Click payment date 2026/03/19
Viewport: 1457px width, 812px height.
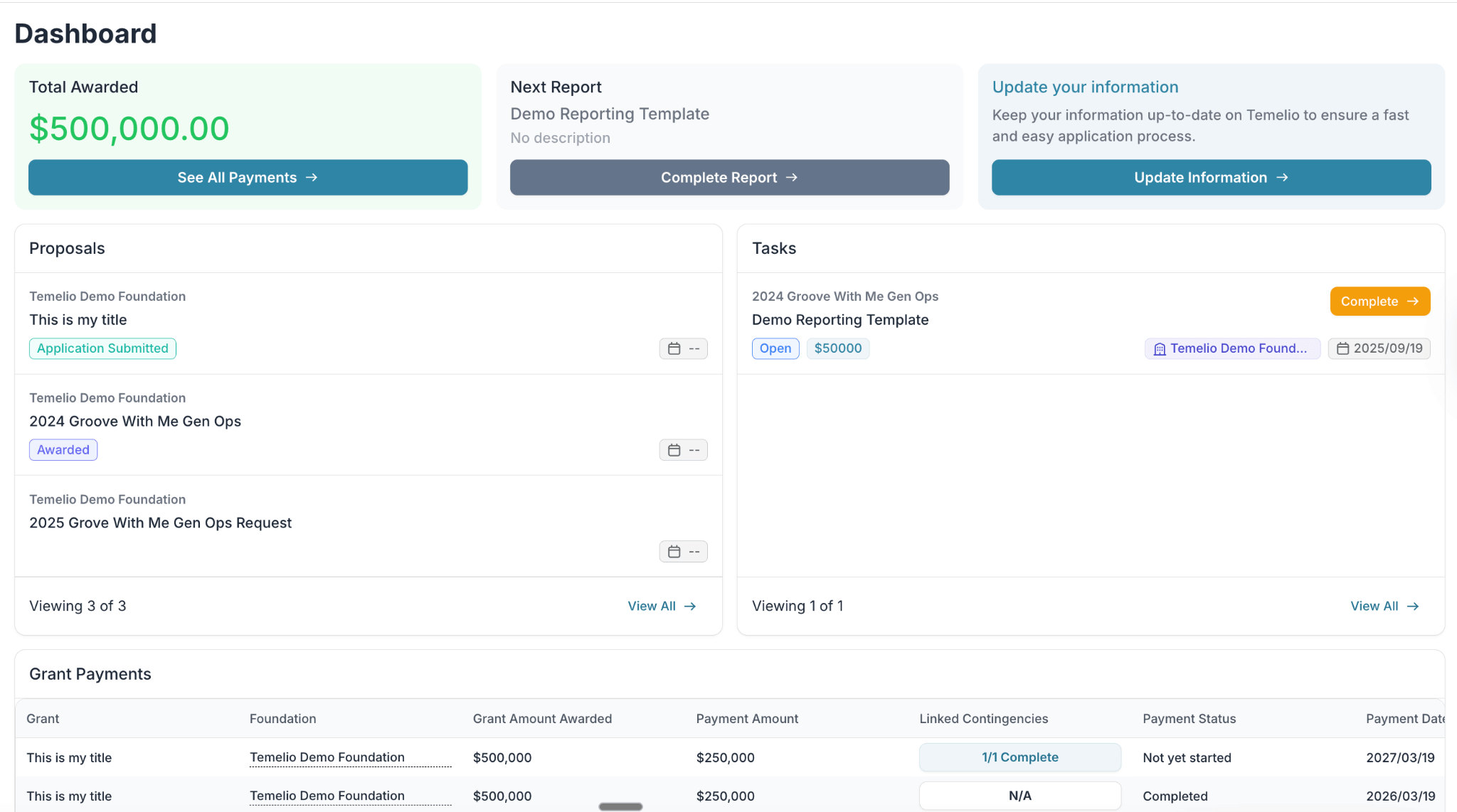coord(1400,796)
